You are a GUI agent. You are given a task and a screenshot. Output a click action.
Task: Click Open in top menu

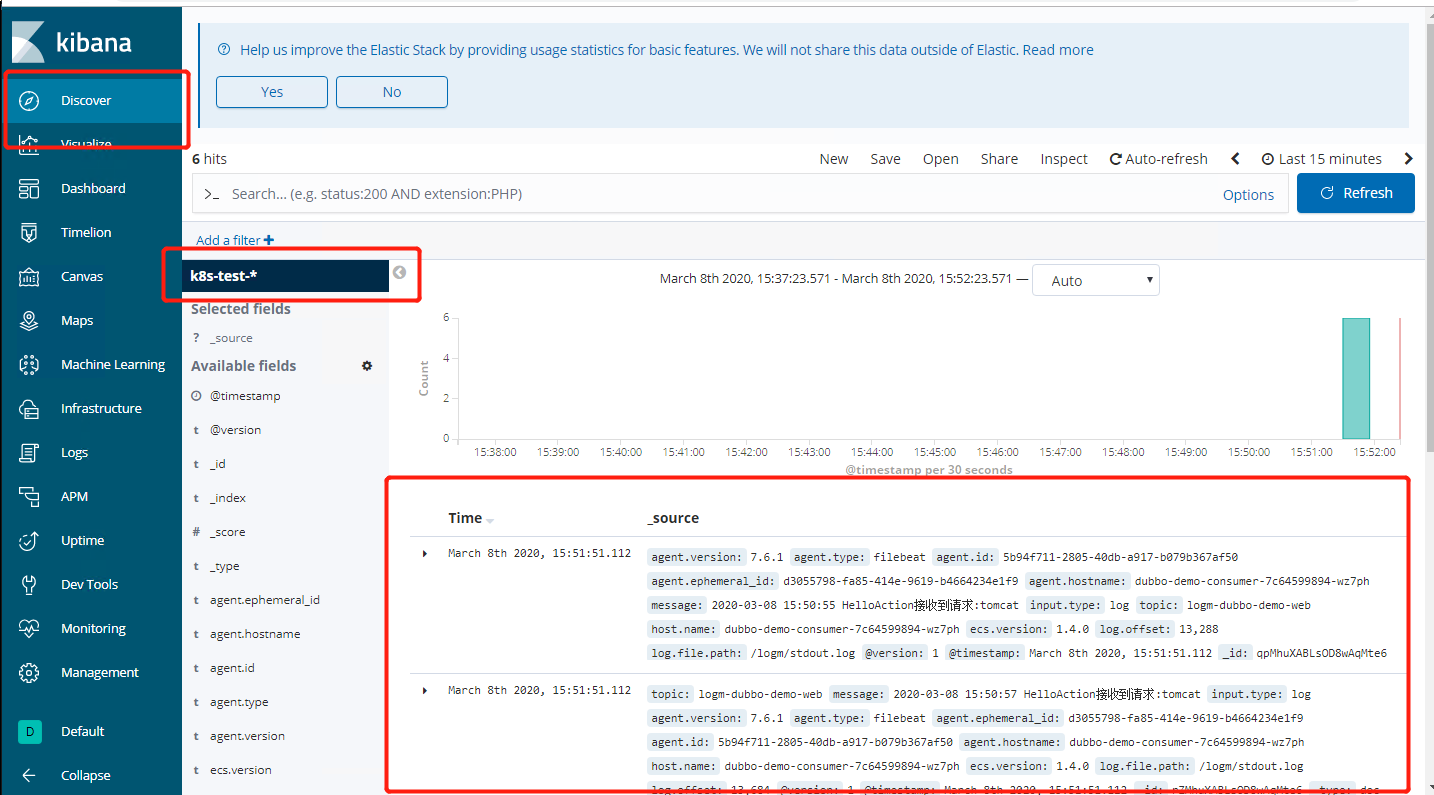[x=940, y=159]
